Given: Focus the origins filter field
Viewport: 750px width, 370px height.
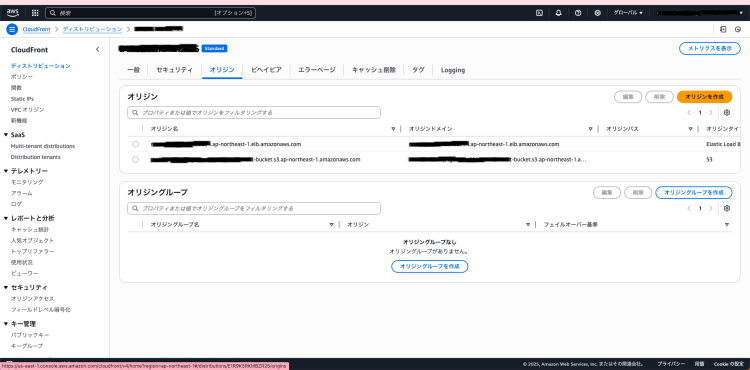Looking at the screenshot, I should (x=254, y=113).
